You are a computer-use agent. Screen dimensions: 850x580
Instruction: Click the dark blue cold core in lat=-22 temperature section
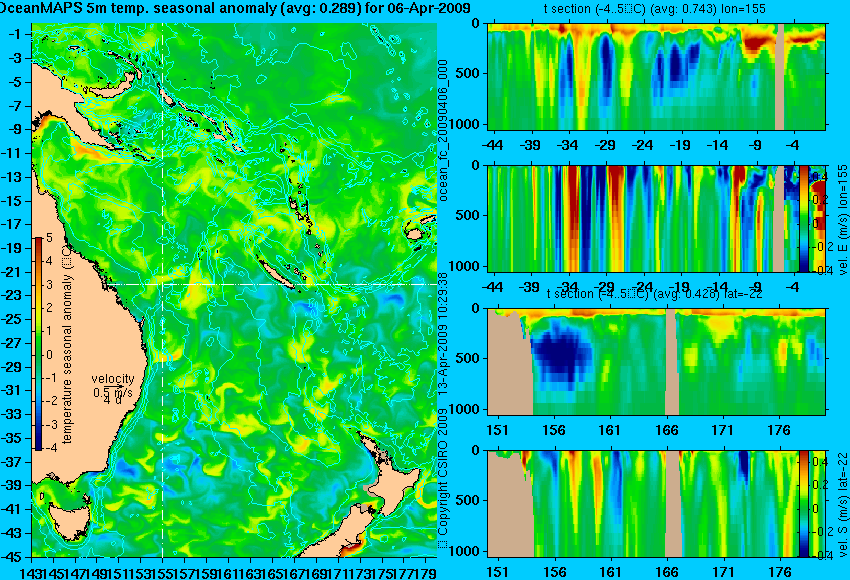pos(561,353)
